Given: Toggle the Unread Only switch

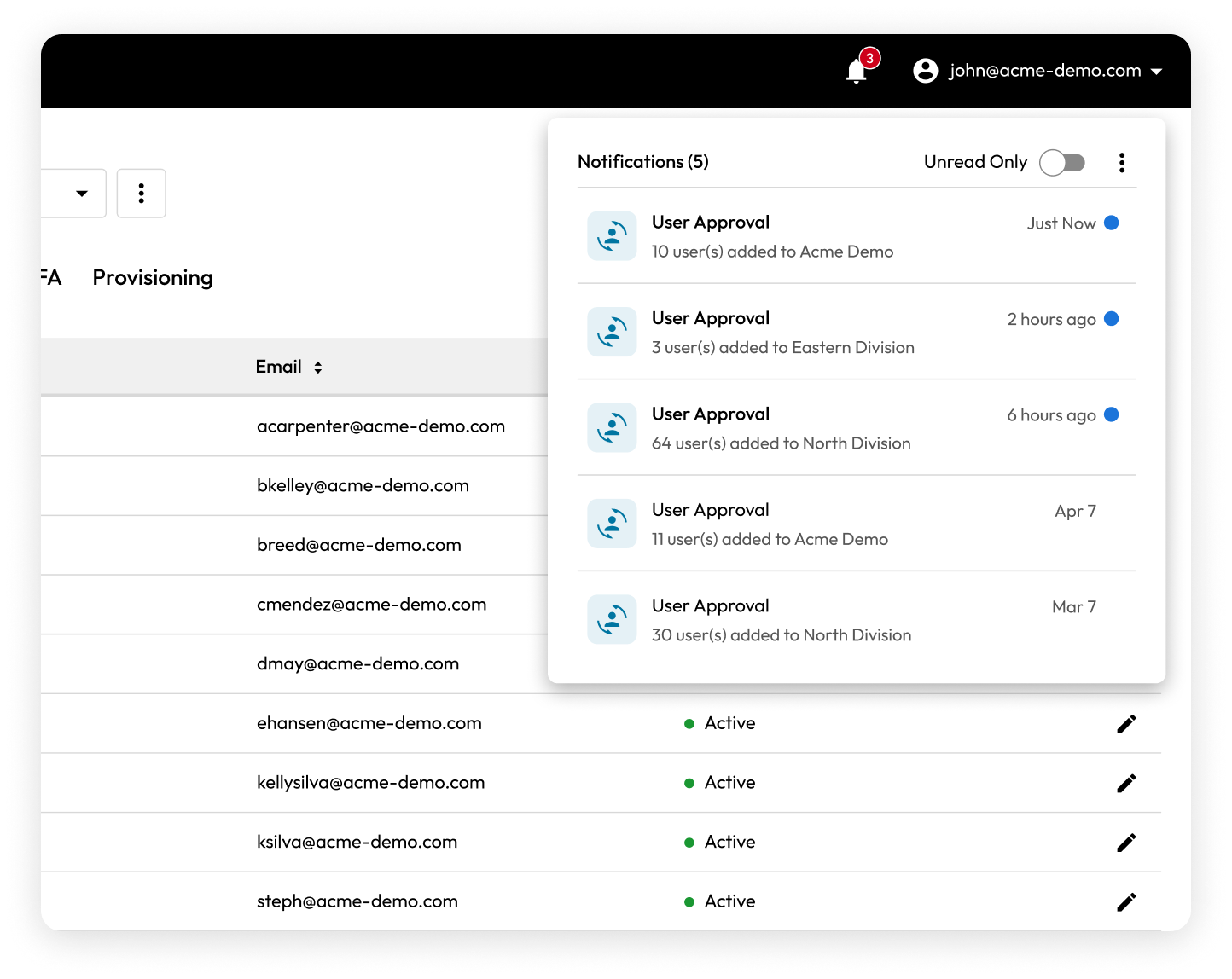Looking at the screenshot, I should (1061, 163).
